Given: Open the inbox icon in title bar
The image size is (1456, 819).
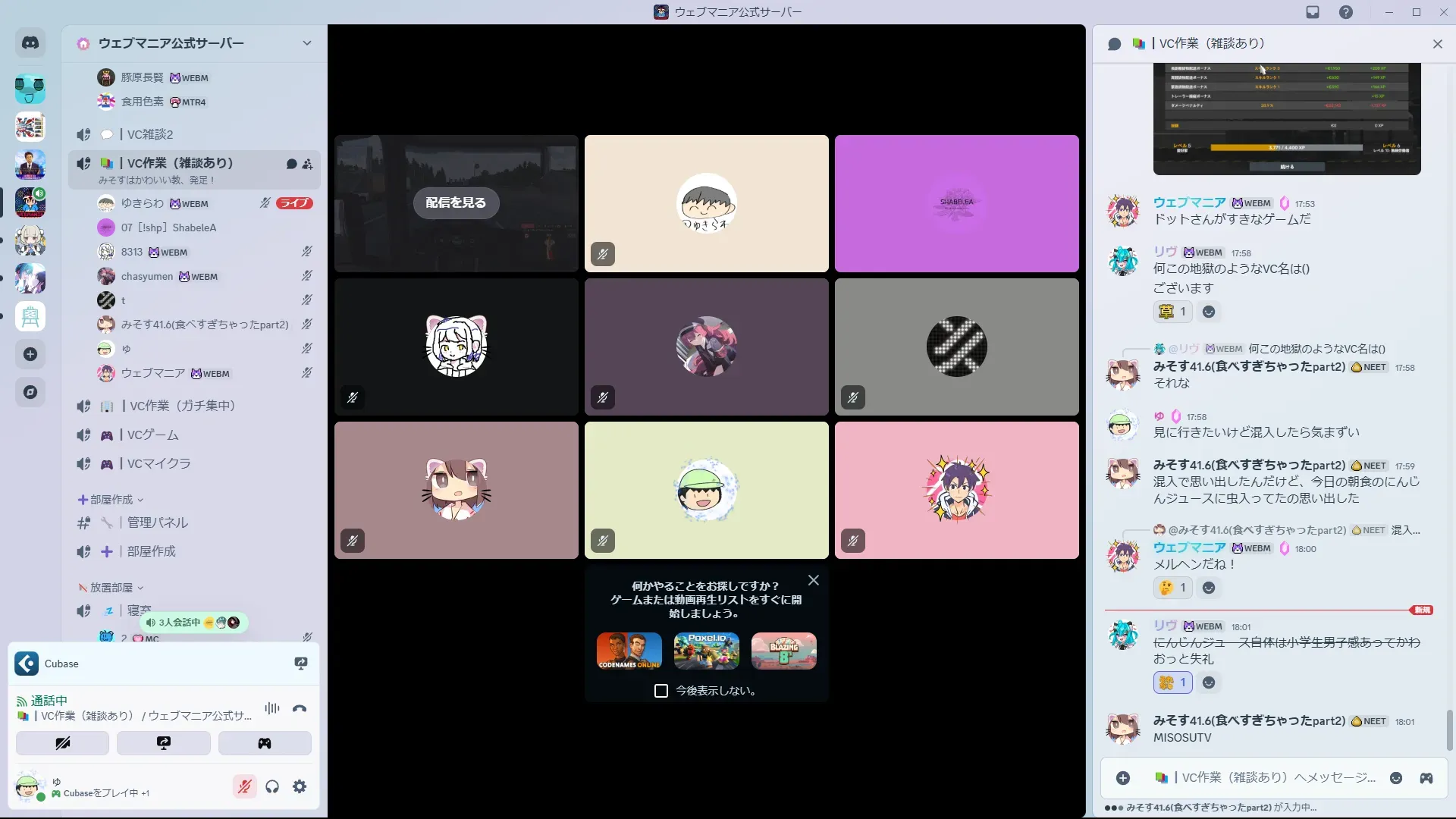Looking at the screenshot, I should [x=1313, y=12].
